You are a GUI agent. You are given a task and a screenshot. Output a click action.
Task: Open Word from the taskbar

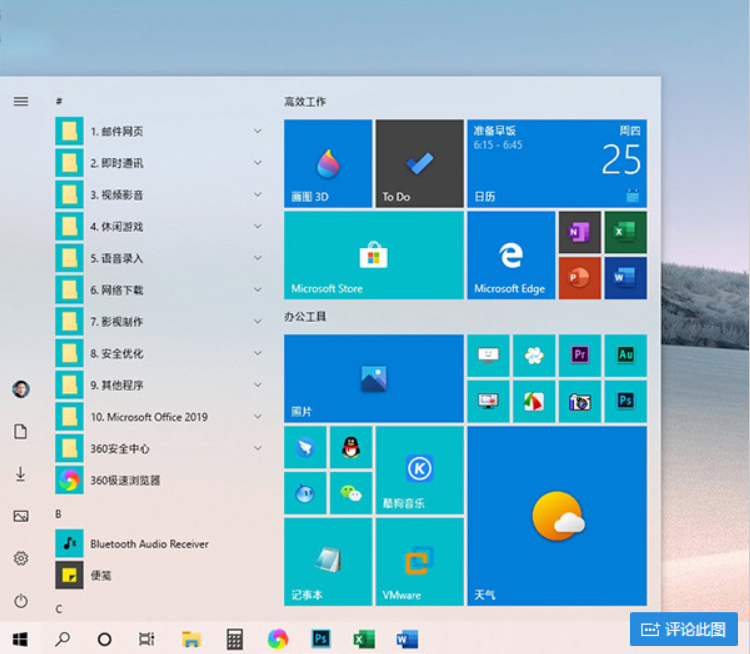[x=407, y=639]
